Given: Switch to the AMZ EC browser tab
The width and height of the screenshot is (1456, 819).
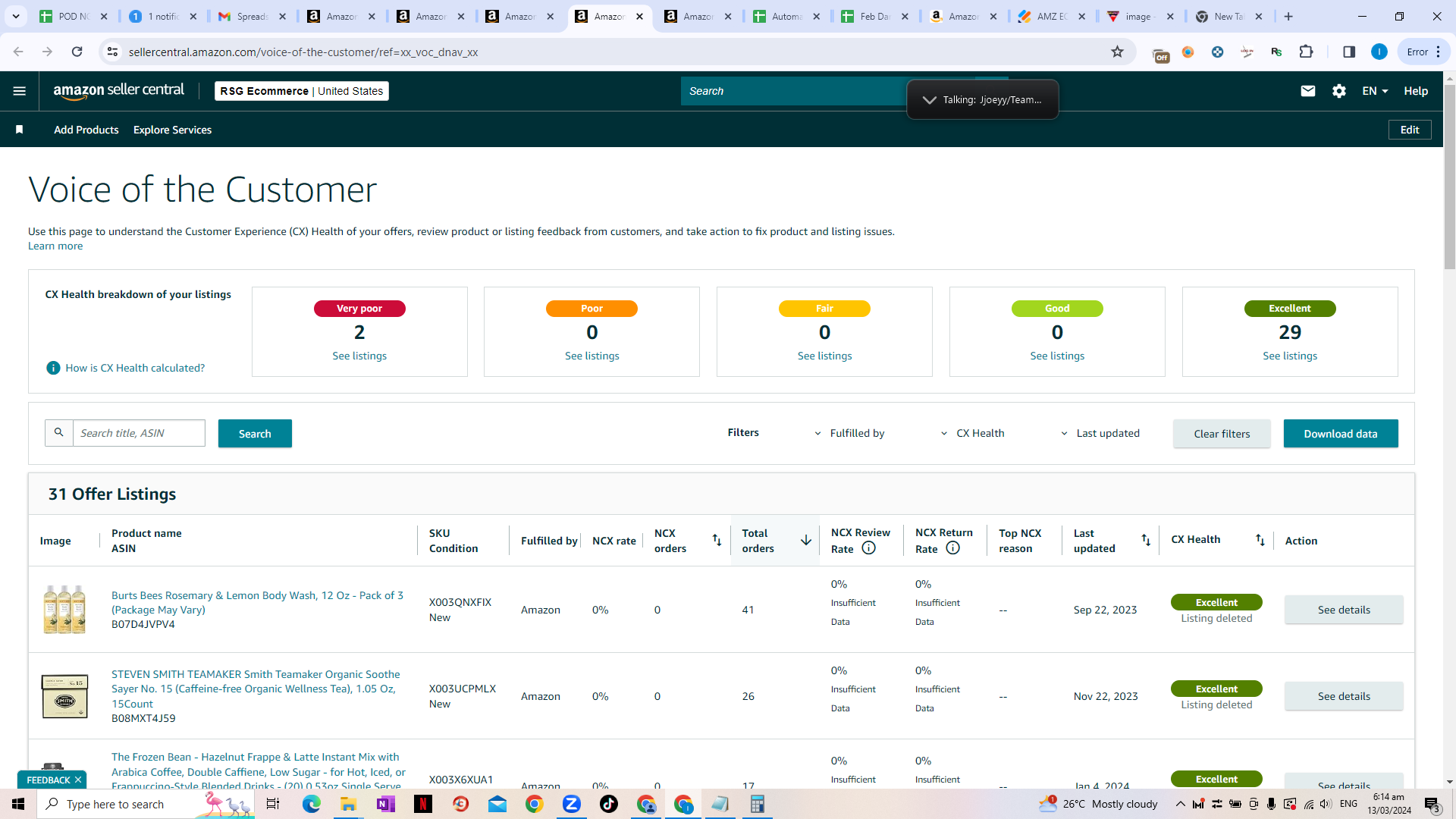Looking at the screenshot, I should (x=1053, y=16).
